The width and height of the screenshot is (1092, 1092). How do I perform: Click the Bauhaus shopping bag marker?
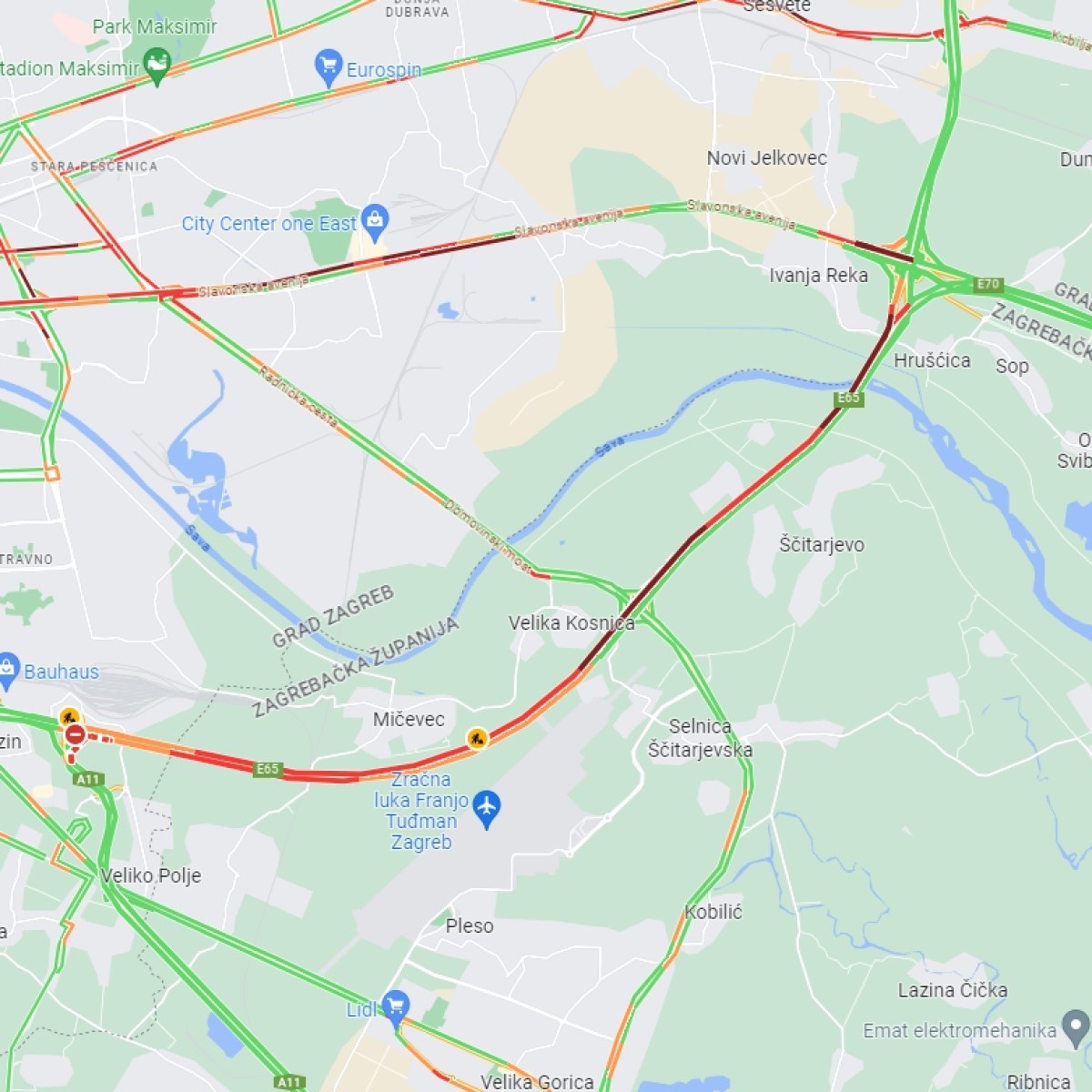pos(7,671)
